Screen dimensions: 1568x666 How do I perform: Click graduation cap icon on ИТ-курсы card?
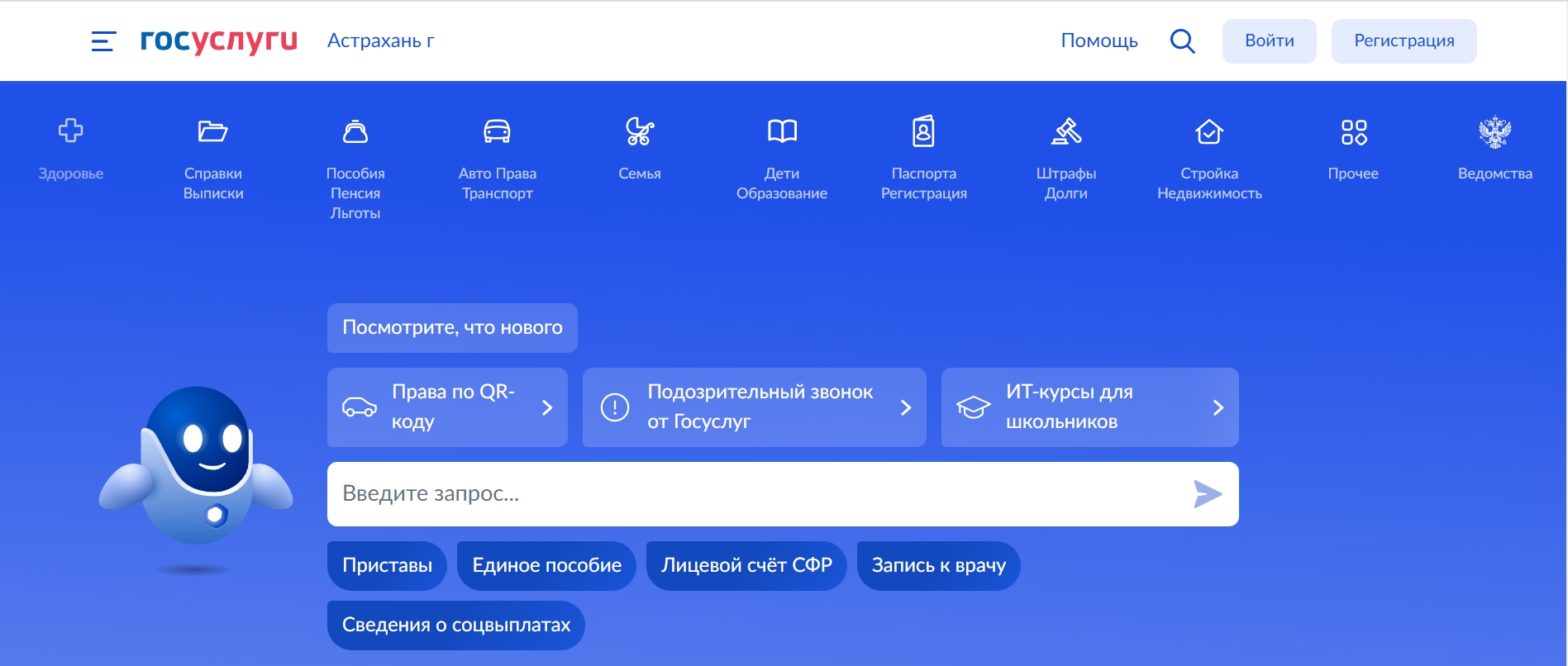(x=974, y=407)
